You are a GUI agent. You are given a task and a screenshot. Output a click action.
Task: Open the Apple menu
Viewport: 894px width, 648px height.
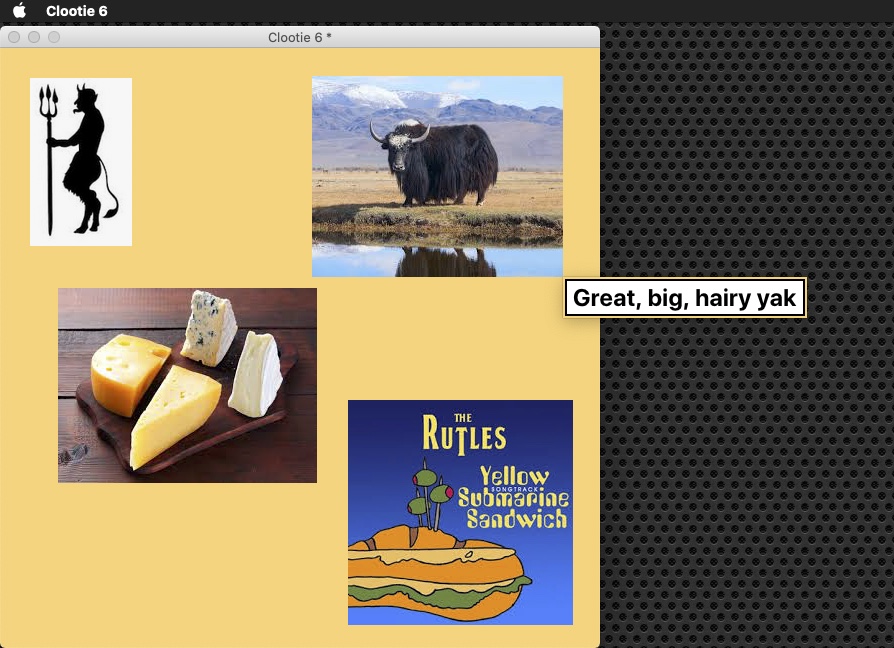(19, 11)
